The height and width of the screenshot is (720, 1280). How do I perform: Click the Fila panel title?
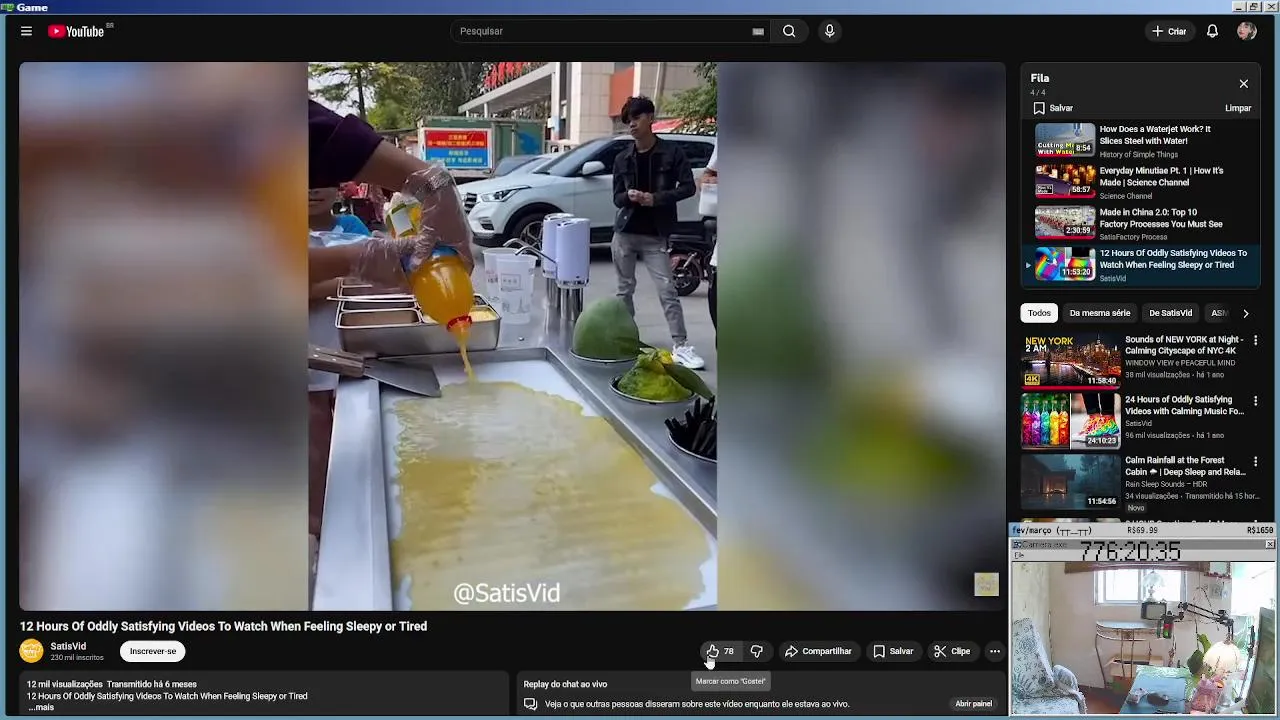[x=1040, y=78]
